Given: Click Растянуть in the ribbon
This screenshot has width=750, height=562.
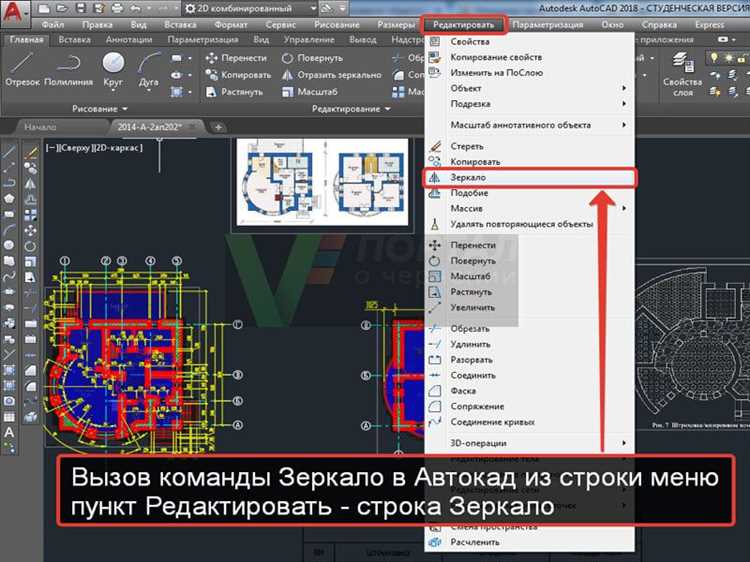Looking at the screenshot, I should pos(234,92).
